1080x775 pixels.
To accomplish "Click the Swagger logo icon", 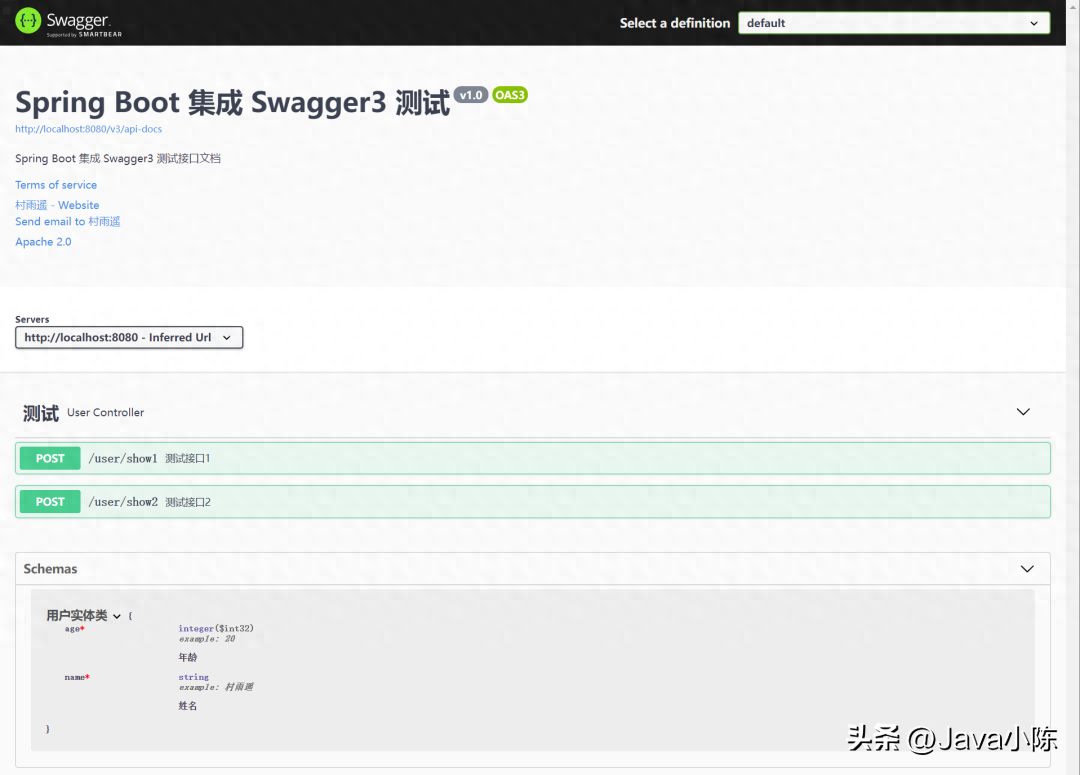I will pos(28,21).
